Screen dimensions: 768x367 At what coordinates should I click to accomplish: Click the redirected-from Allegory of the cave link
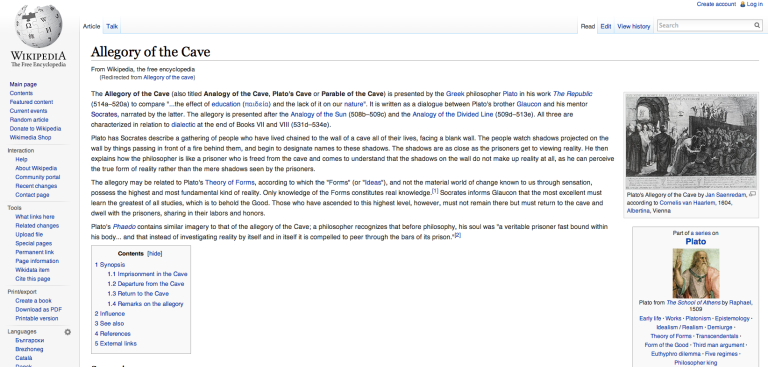pos(168,77)
